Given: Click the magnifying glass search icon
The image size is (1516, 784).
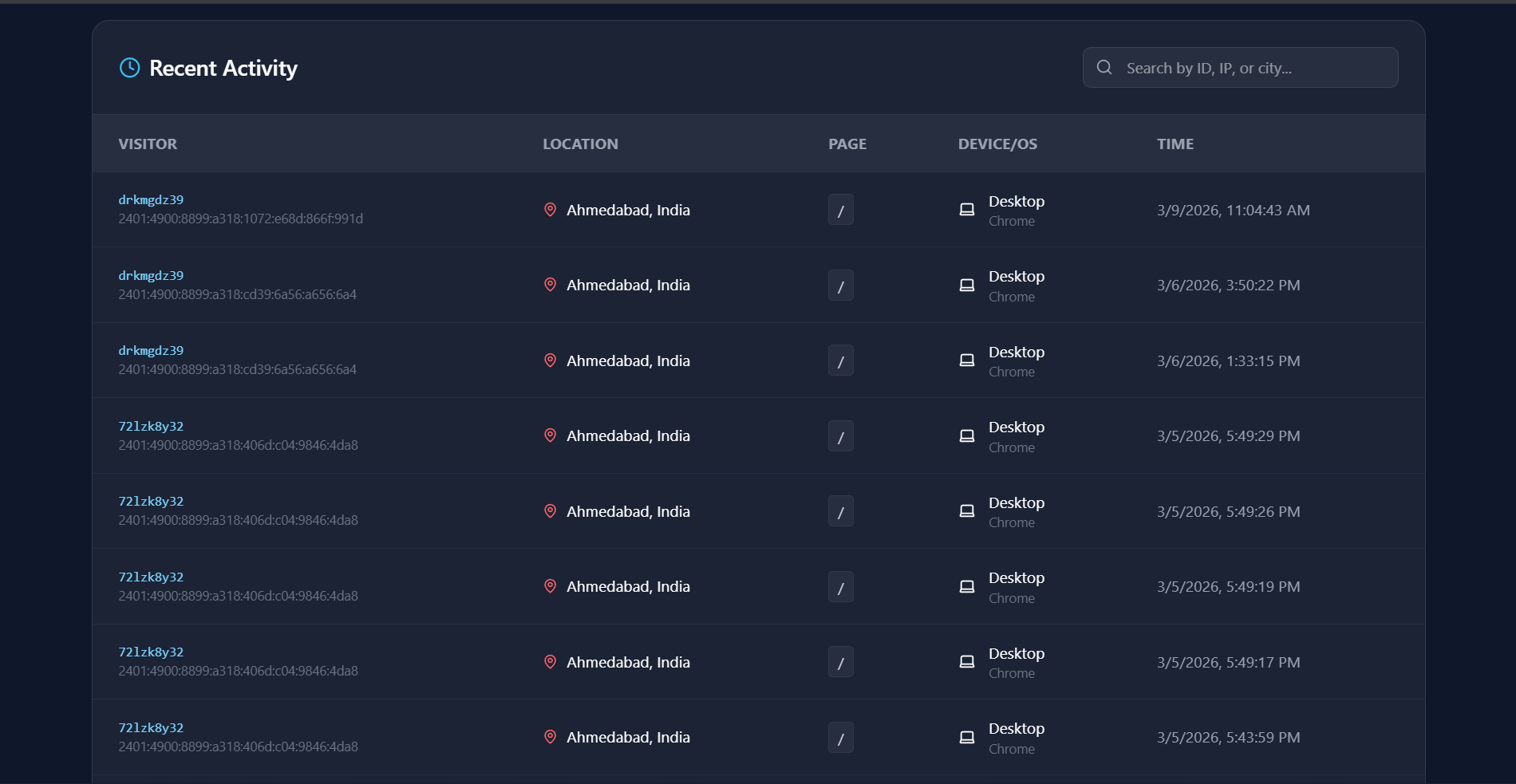Looking at the screenshot, I should point(1104,67).
